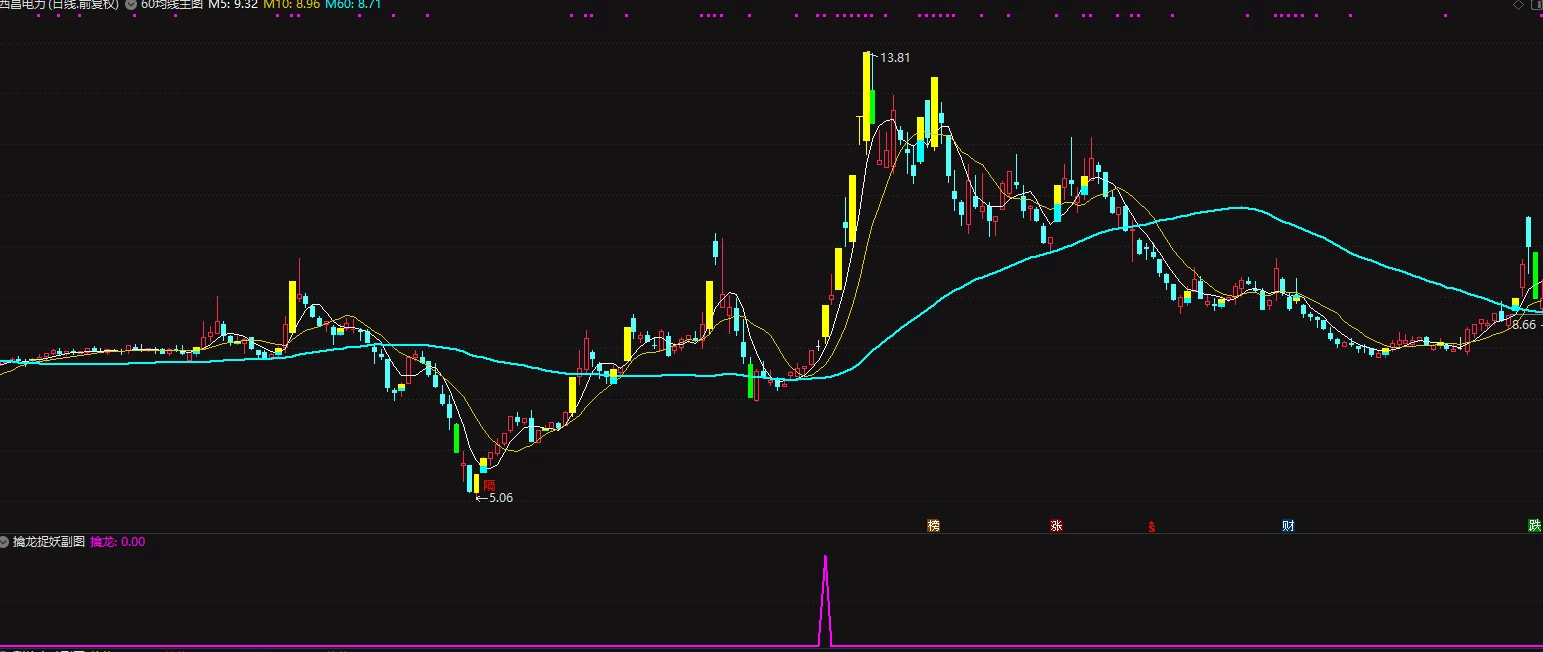Screen dimensions: 1543x652
Task: Expand the 擒龙捉妖副图 indicator dropdown arrow
Action: pos(5,542)
